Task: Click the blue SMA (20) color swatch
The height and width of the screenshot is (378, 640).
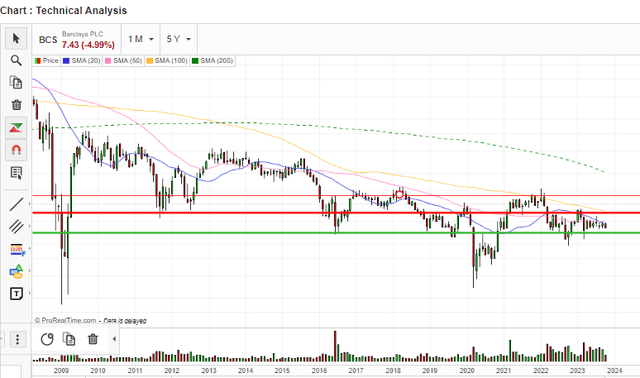Action: pyautogui.click(x=66, y=61)
